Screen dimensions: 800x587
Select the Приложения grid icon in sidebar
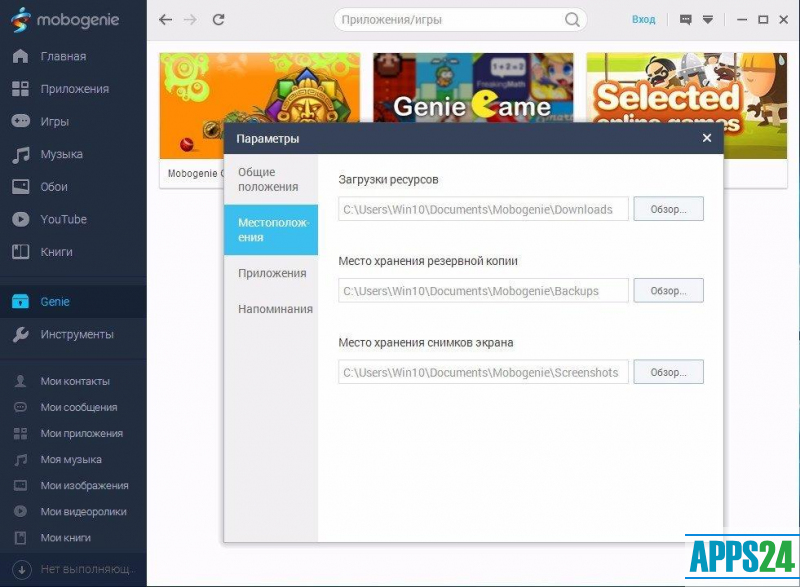point(20,89)
